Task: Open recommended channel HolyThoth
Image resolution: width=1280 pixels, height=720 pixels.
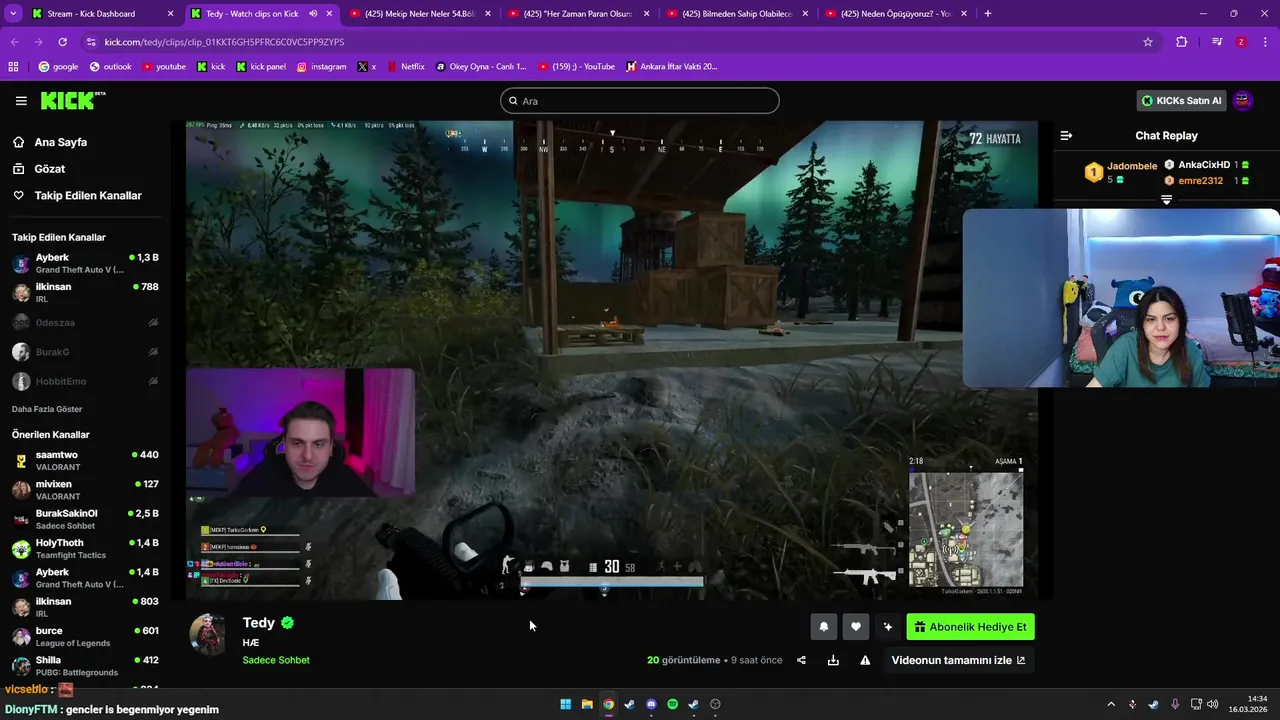Action: tap(85, 549)
